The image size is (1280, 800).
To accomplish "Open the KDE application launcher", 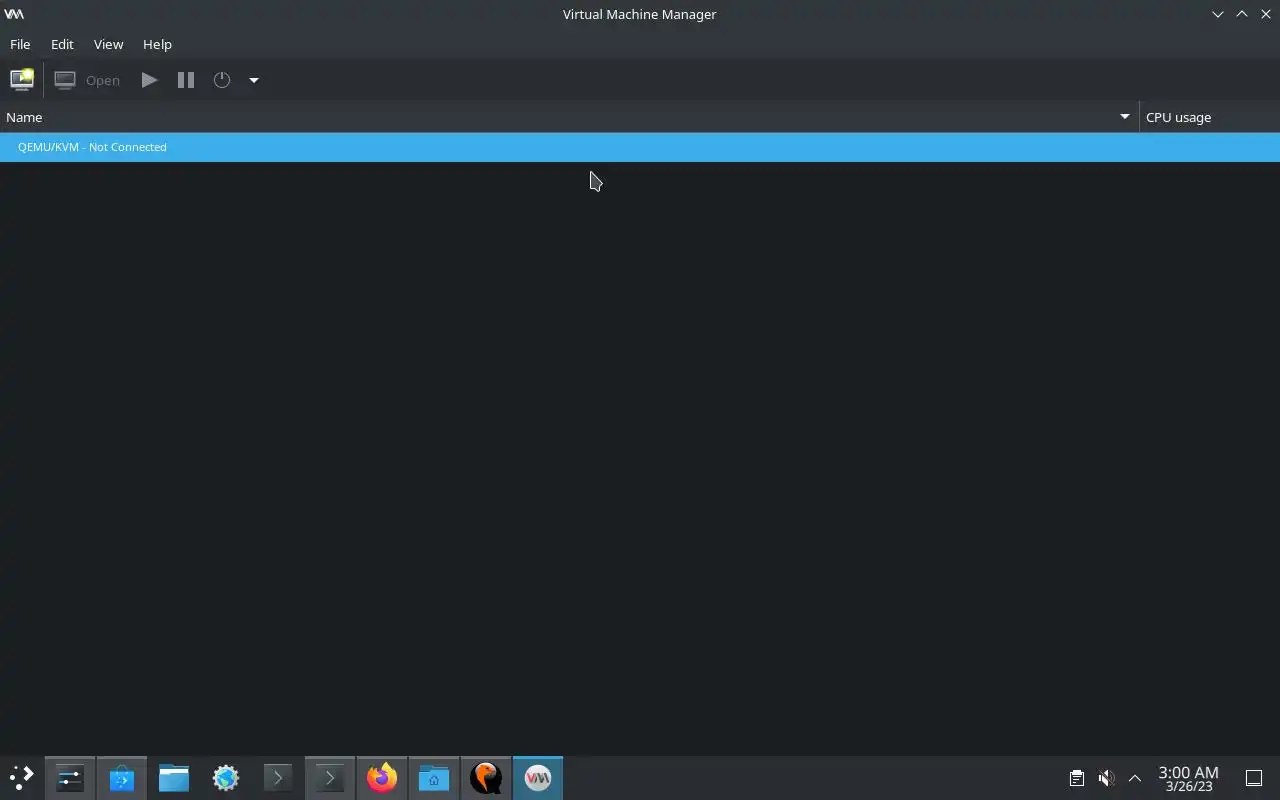I will coord(21,778).
